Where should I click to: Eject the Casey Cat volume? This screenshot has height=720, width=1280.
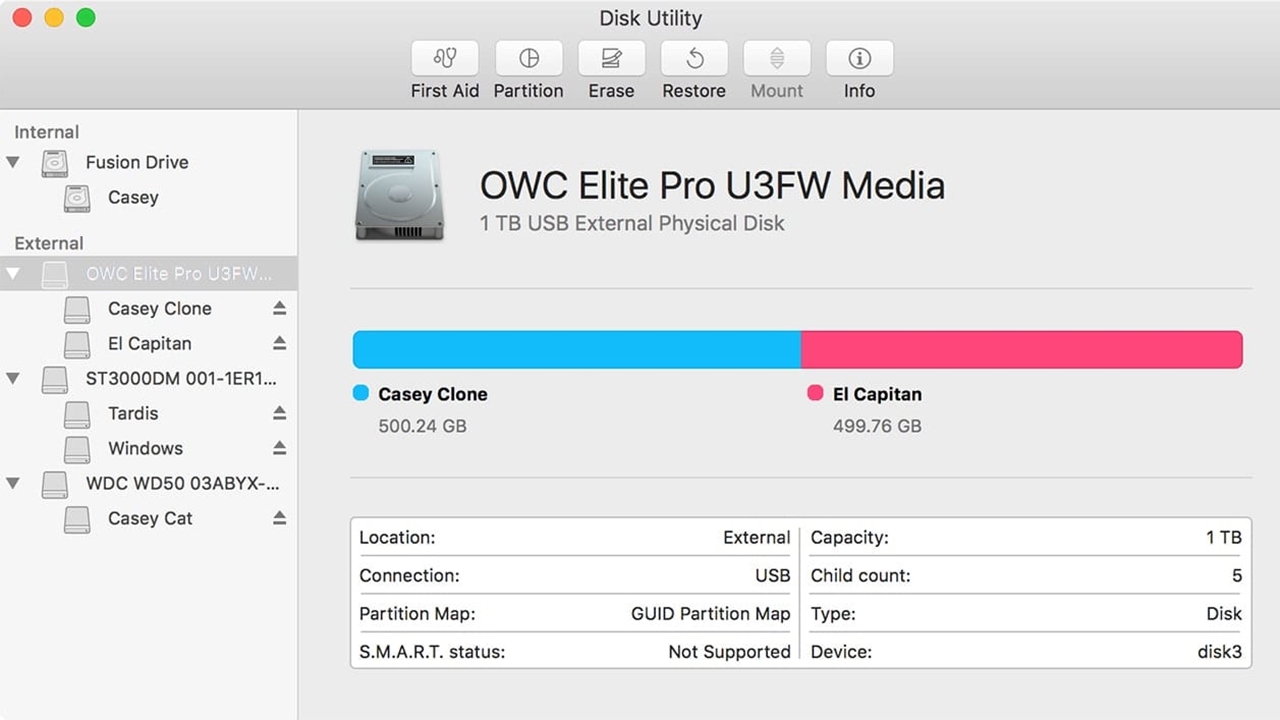pyautogui.click(x=279, y=518)
